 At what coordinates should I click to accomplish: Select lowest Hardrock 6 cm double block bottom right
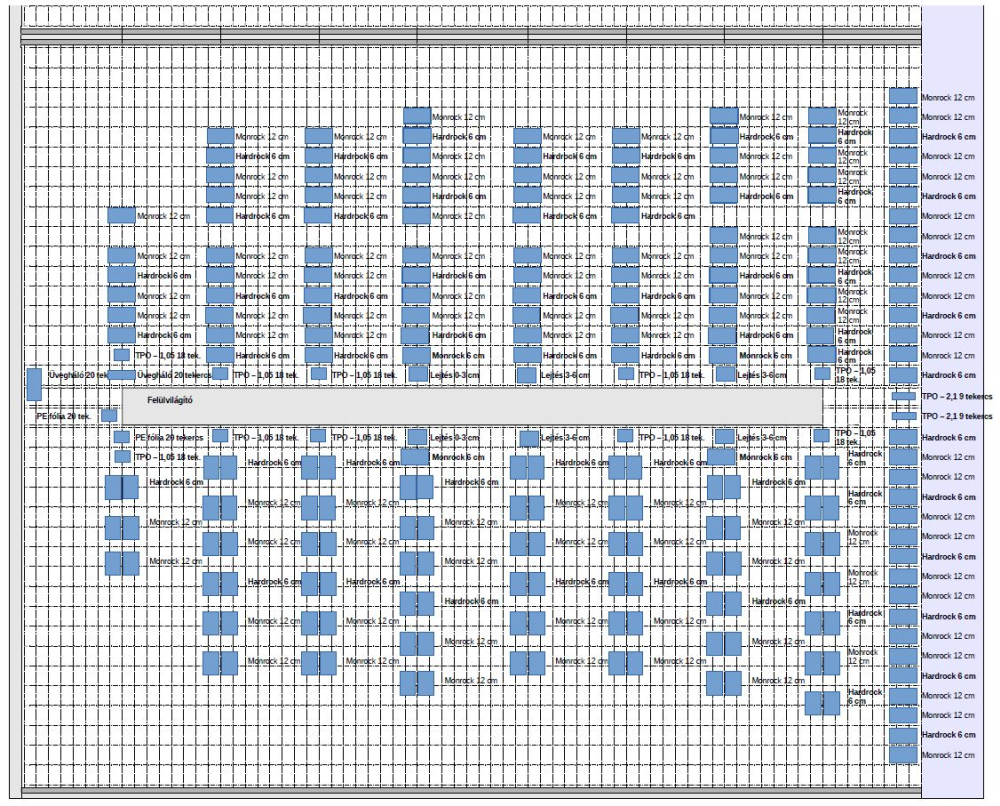tap(822, 703)
